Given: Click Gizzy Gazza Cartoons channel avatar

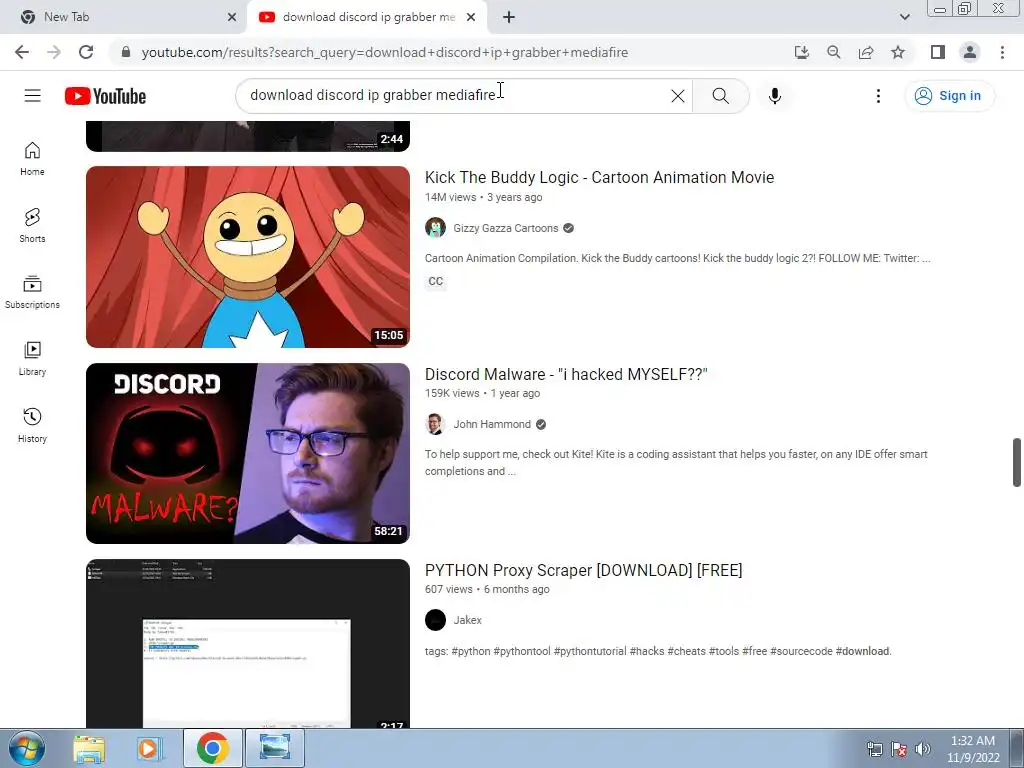Looking at the screenshot, I should pos(436,228).
